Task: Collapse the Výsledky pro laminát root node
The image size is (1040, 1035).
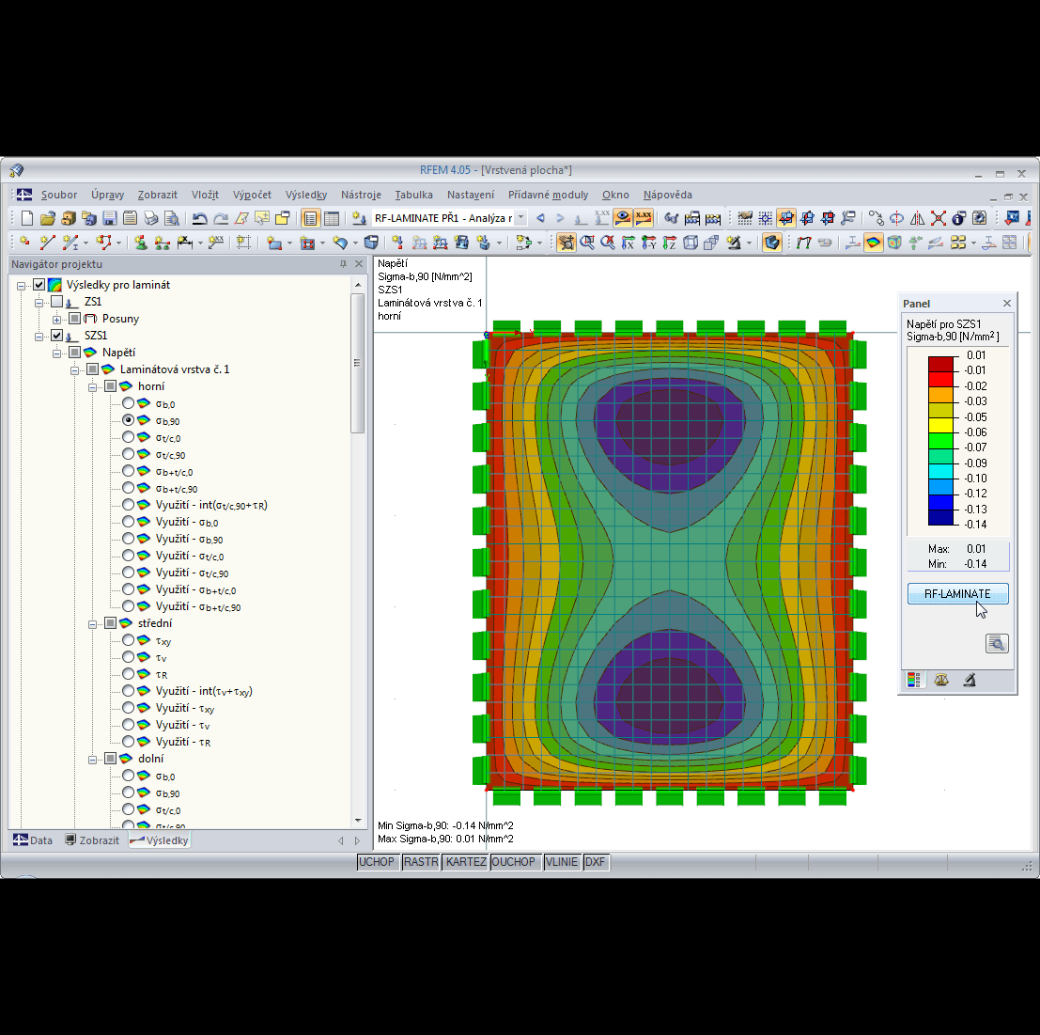Action: [x=21, y=285]
